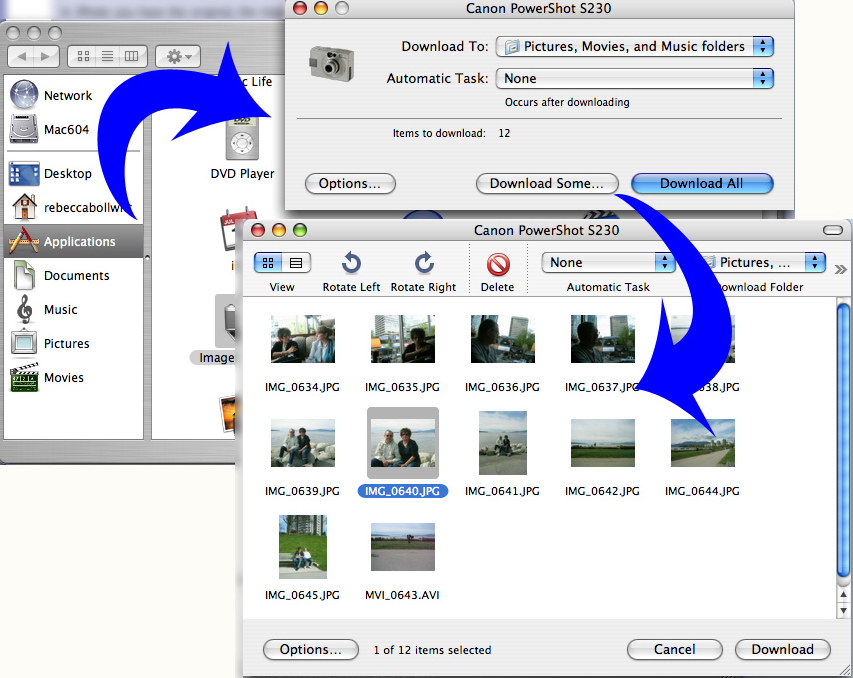Click Options in the upper camera dialog
The image size is (853, 678).
coord(350,183)
